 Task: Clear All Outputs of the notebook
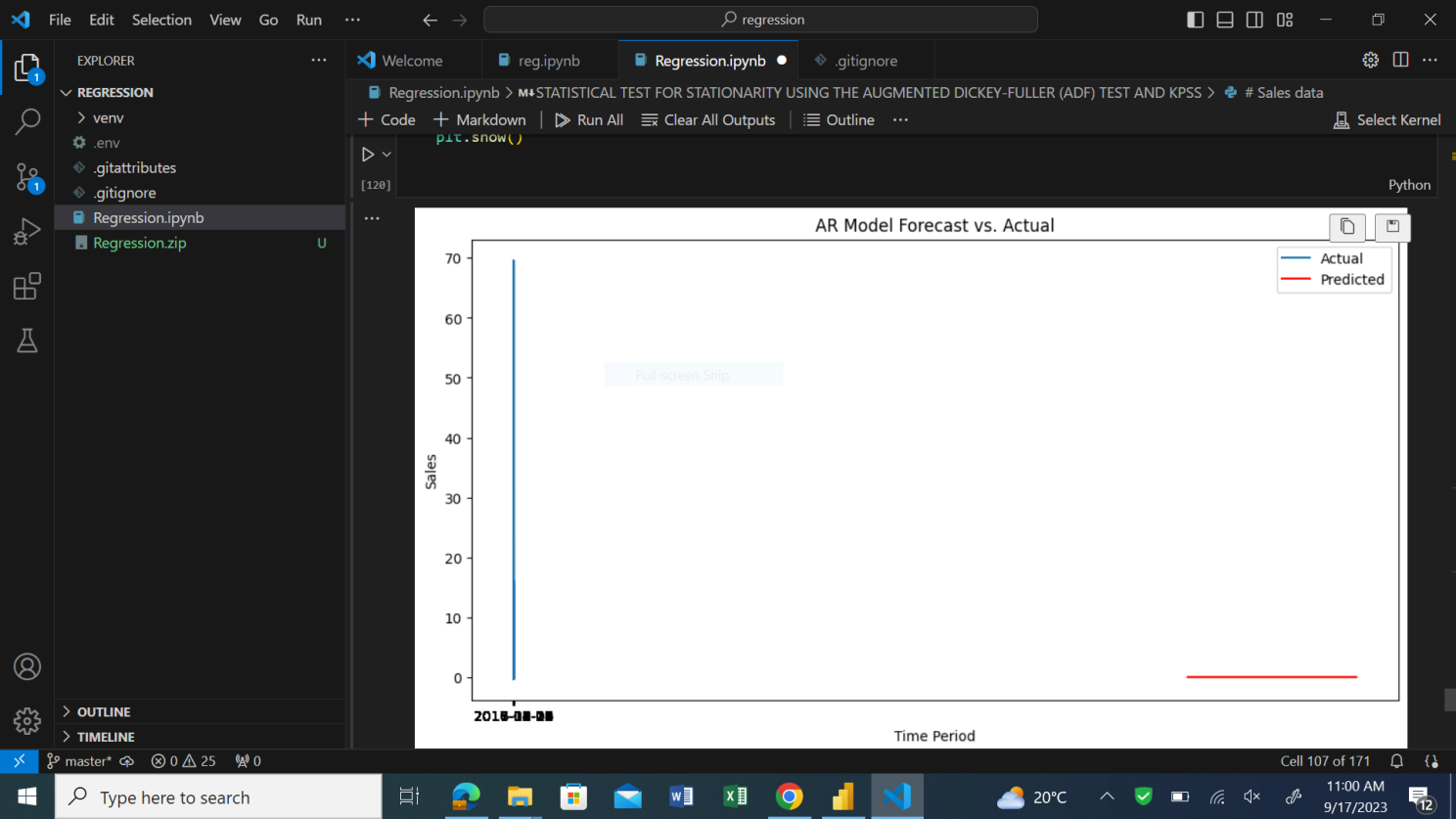[x=708, y=119]
